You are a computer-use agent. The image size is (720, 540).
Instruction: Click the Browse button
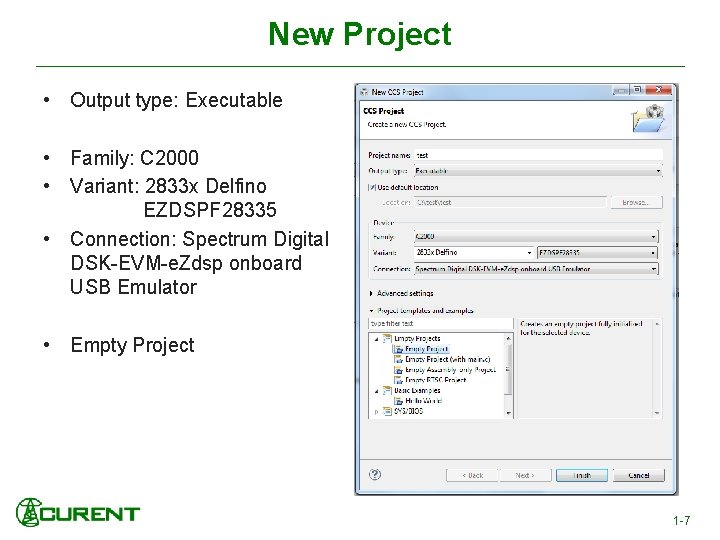coord(636,202)
